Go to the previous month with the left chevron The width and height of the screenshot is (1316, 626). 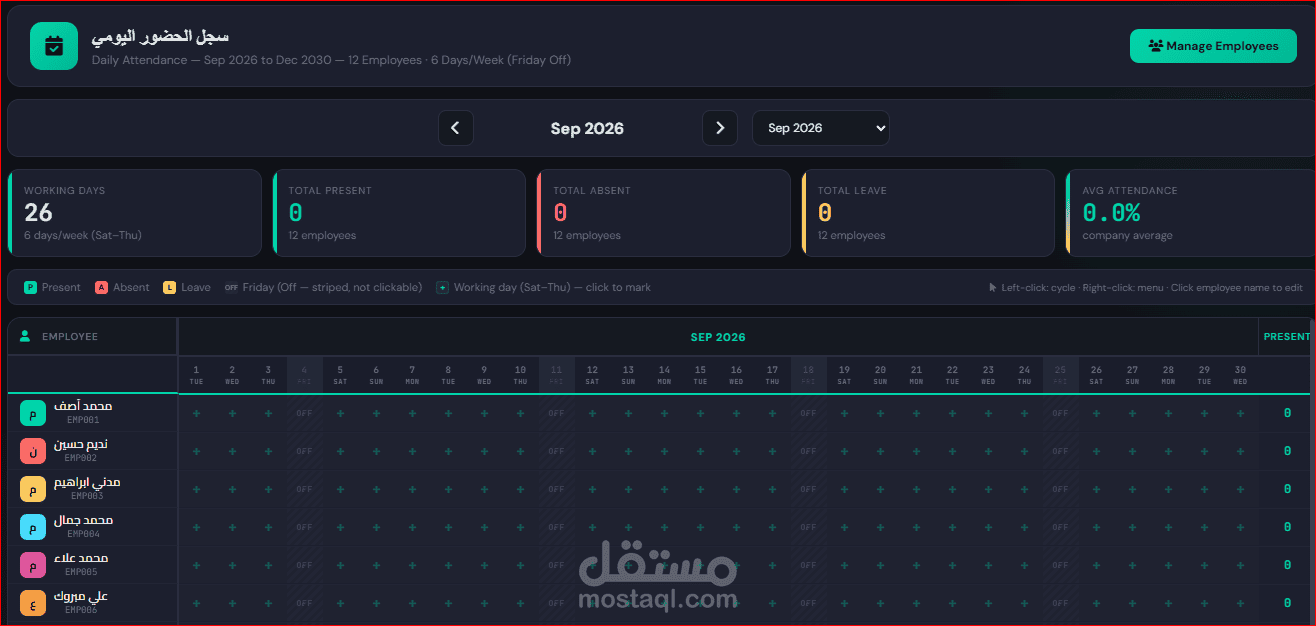(x=456, y=128)
